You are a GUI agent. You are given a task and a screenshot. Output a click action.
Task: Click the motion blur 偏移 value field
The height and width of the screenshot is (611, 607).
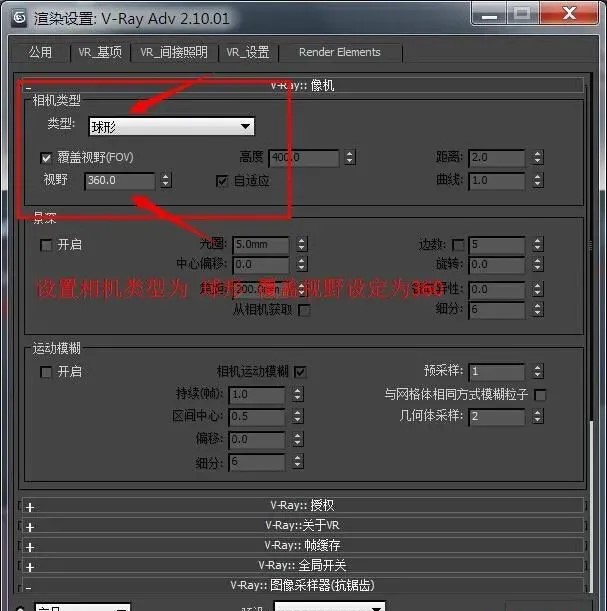click(257, 440)
